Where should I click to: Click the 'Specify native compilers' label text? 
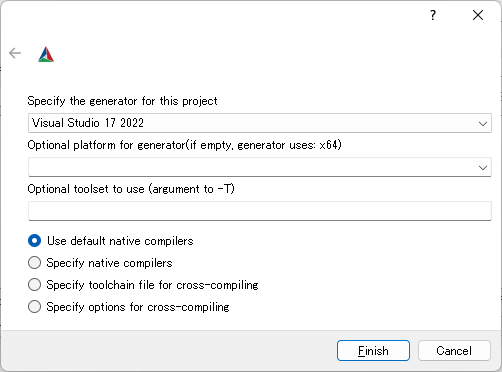point(109,263)
